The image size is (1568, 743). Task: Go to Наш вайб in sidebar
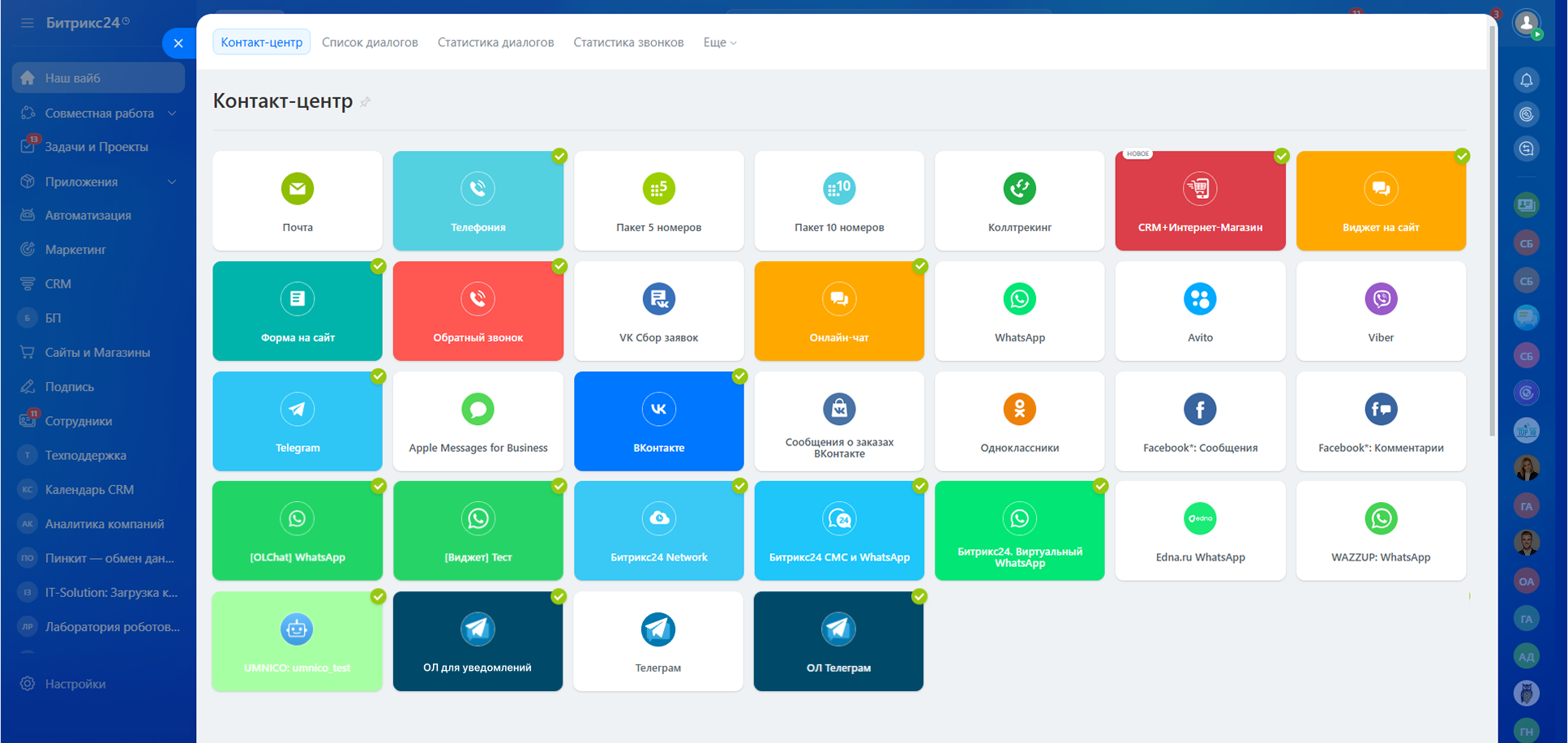coord(99,78)
